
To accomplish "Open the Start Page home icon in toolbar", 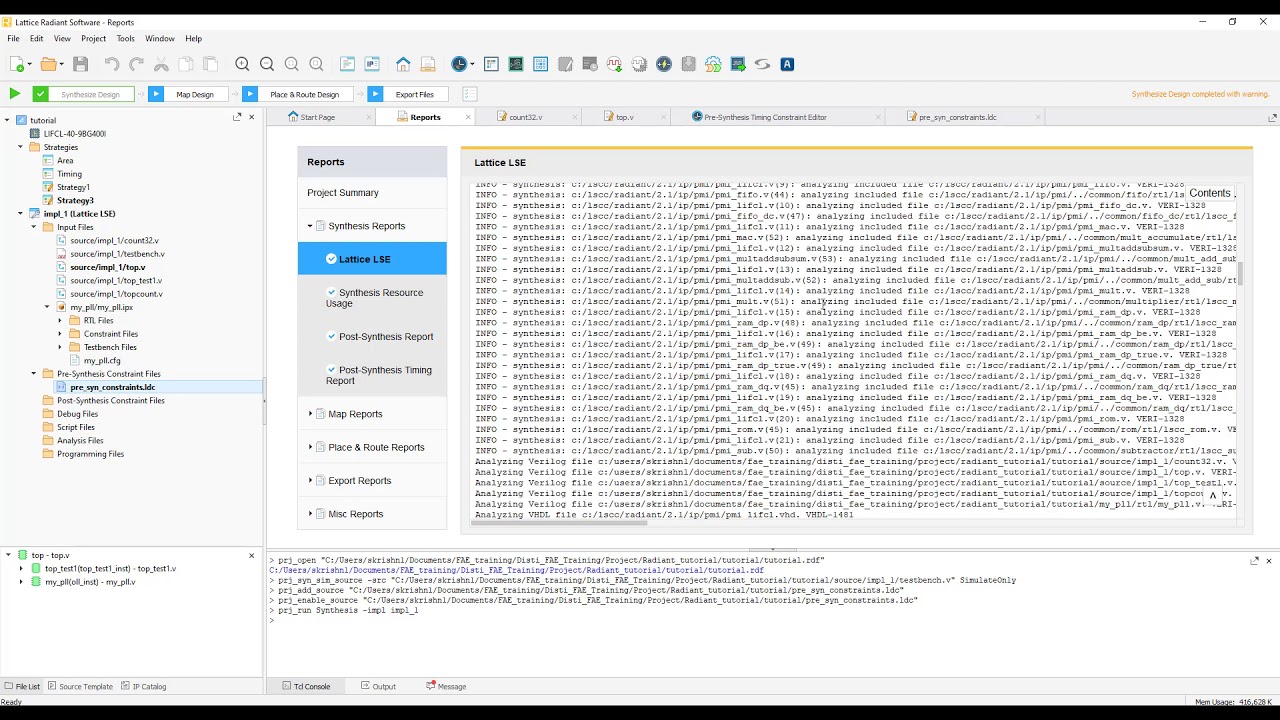I will pos(403,64).
